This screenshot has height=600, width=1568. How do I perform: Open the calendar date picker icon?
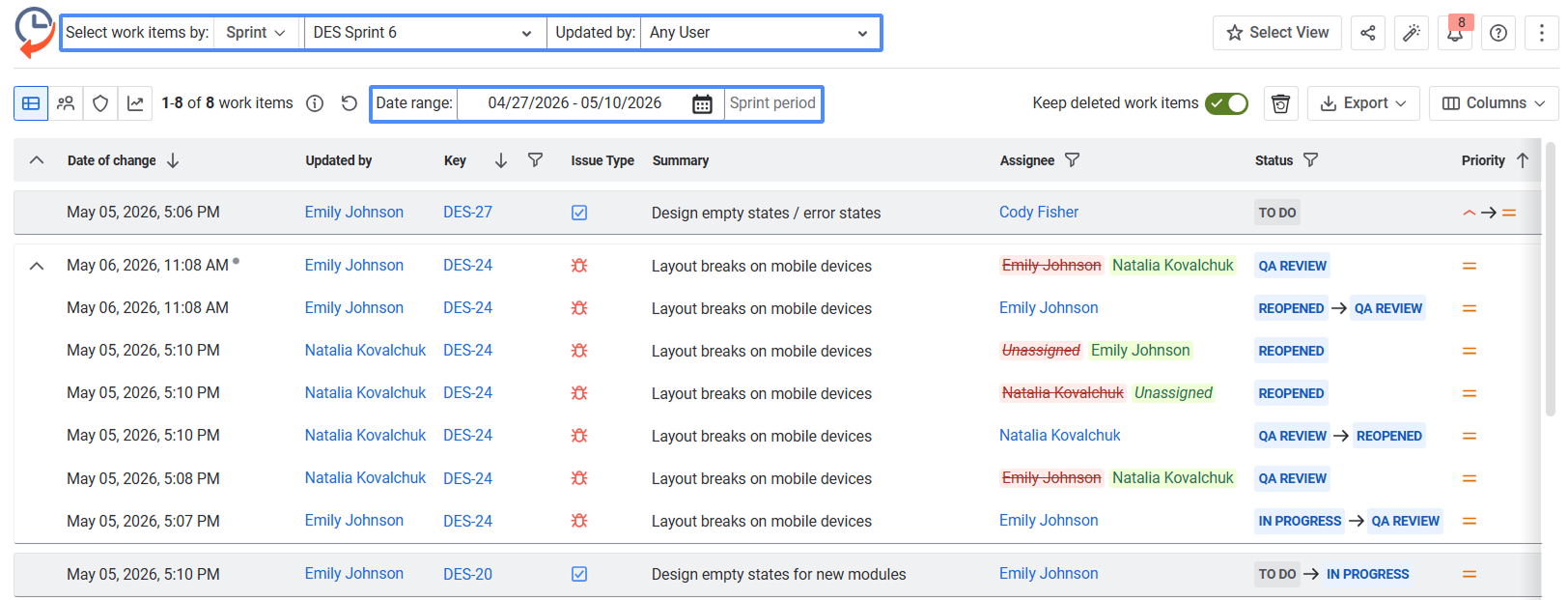point(703,103)
